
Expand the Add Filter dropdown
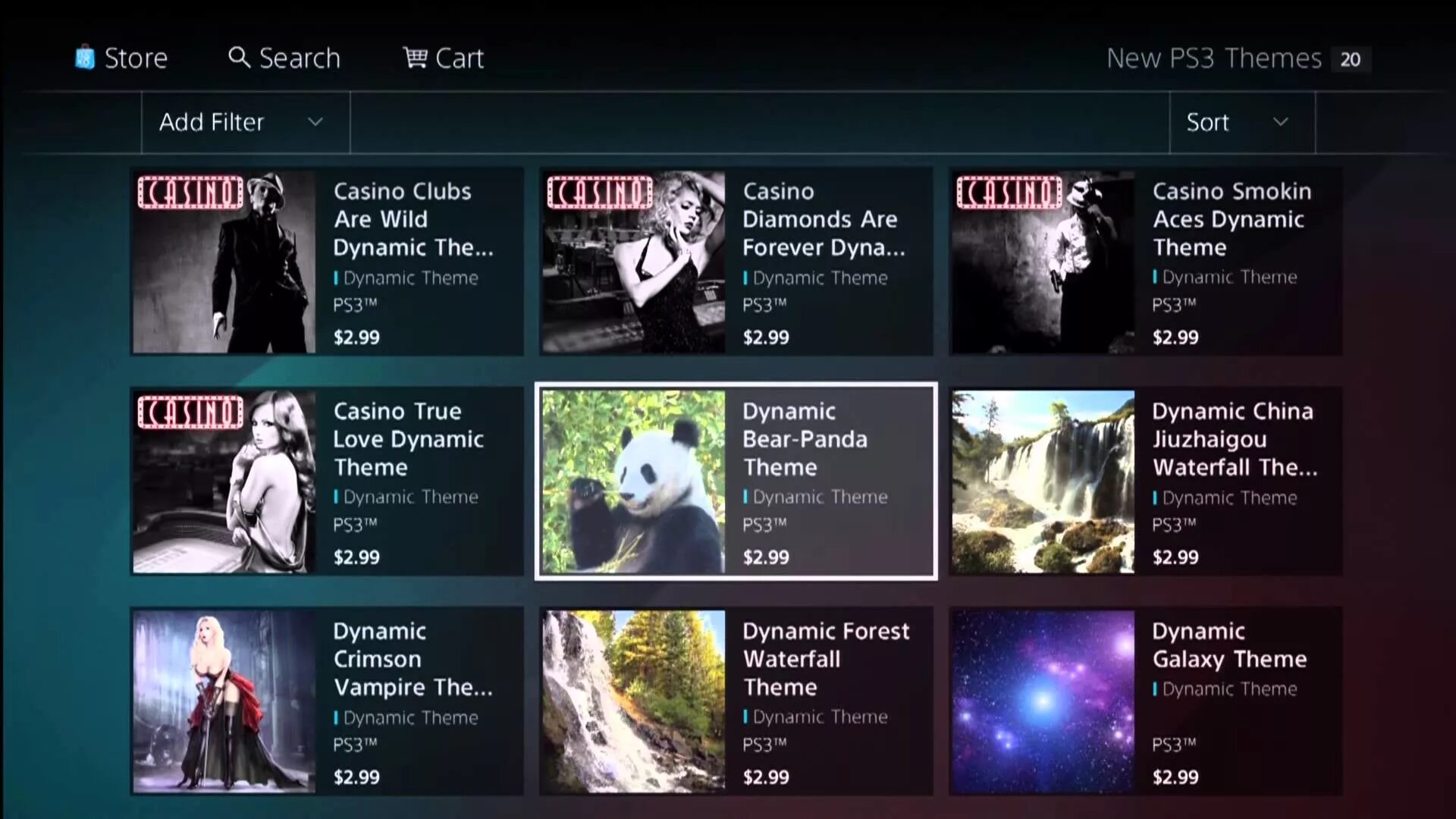coord(246,122)
